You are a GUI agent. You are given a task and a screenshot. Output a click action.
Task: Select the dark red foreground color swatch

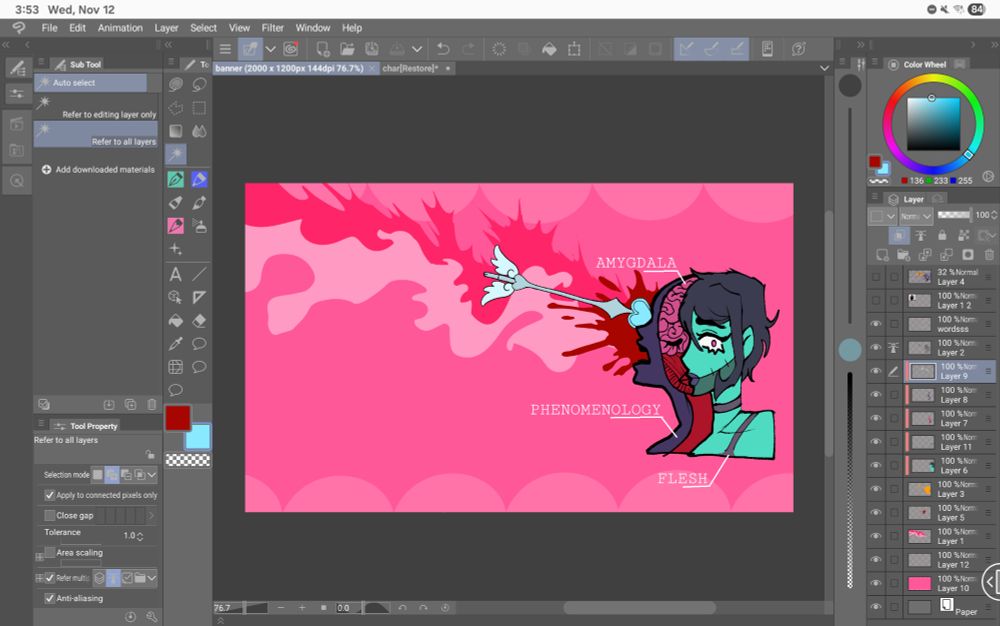coord(178,417)
